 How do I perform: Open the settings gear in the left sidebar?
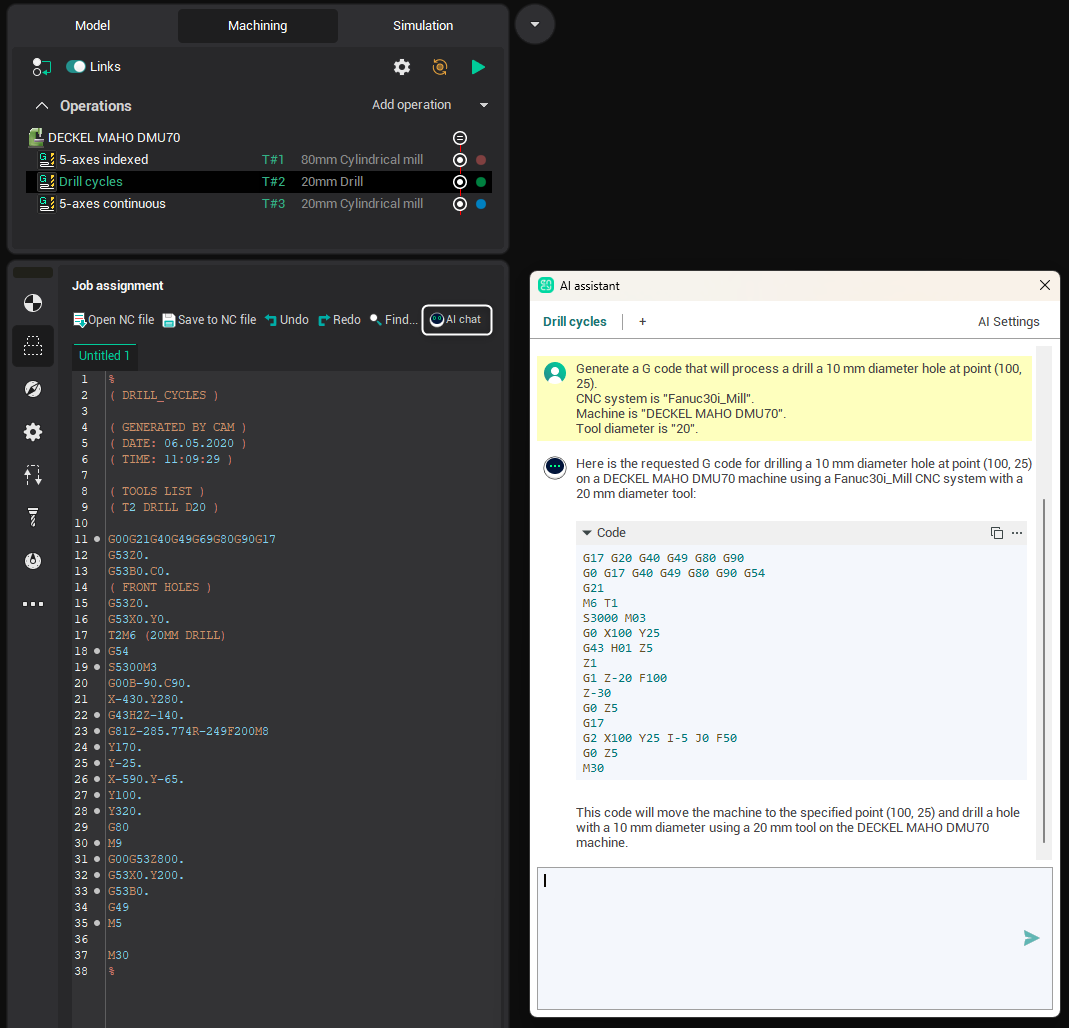(33, 432)
